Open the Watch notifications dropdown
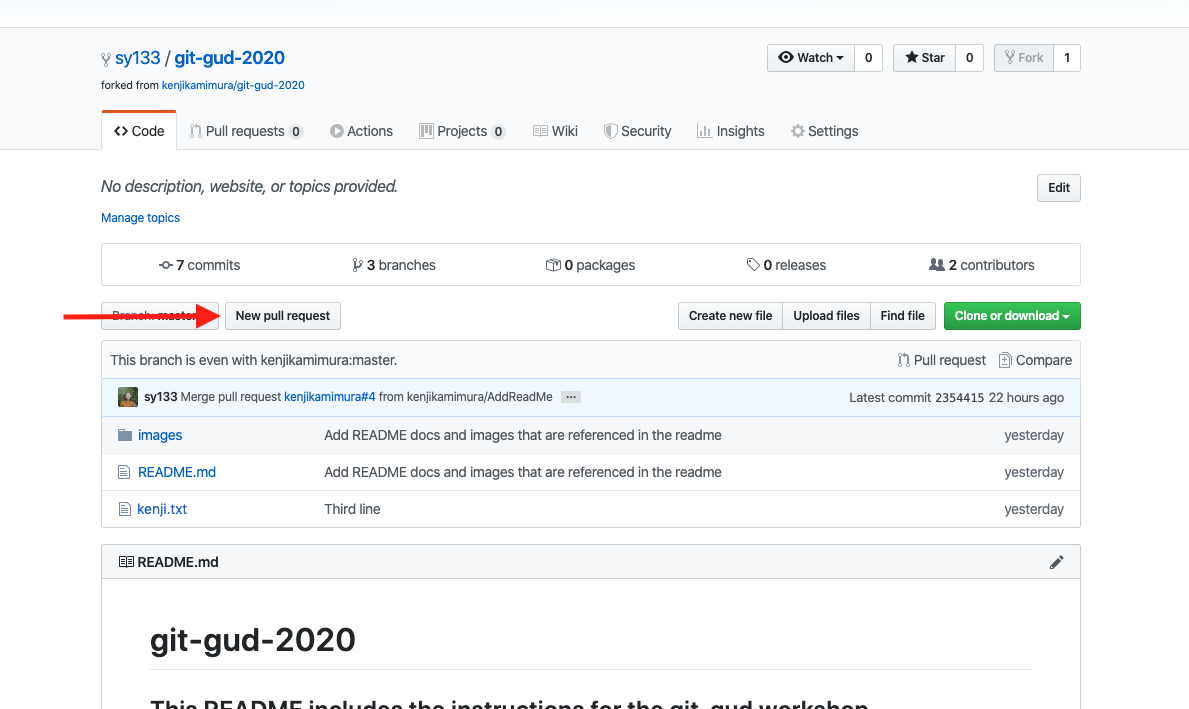 tap(811, 58)
